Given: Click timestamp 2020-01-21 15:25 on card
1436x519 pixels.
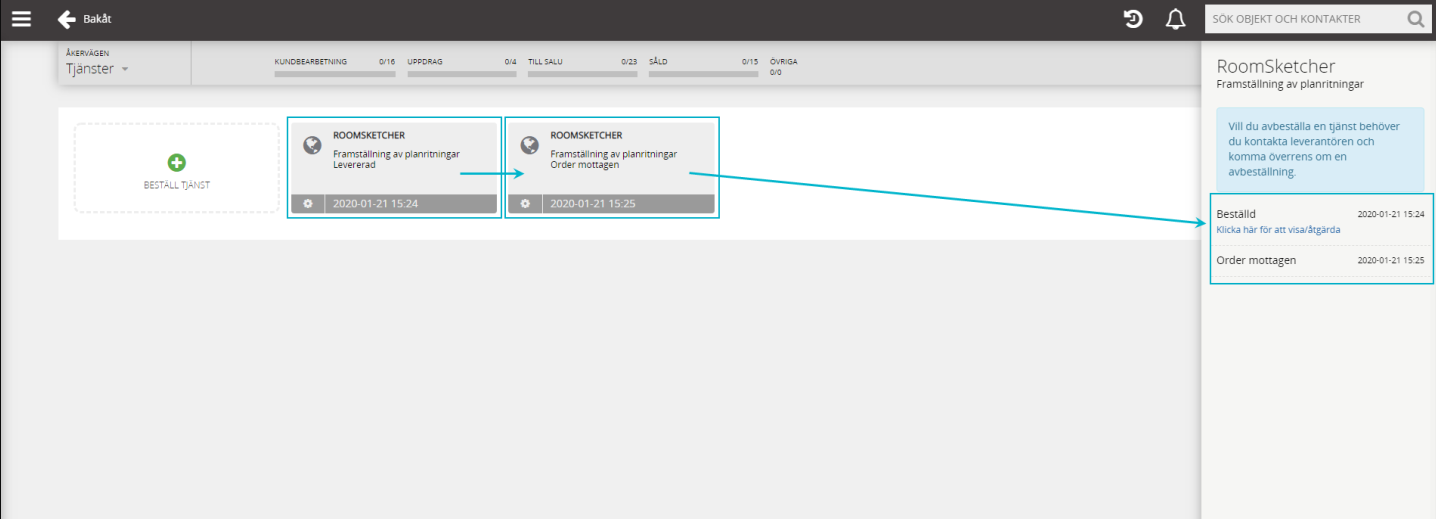Looking at the screenshot, I should pyautogui.click(x=593, y=203).
